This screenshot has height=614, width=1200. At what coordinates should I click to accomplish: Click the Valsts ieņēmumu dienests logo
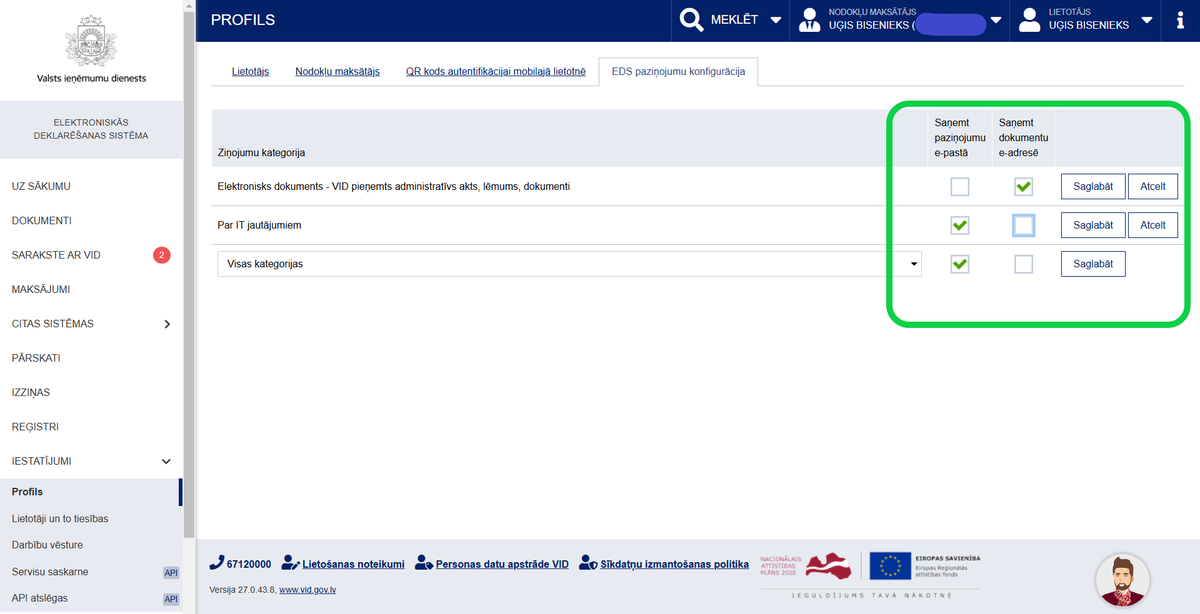91,47
